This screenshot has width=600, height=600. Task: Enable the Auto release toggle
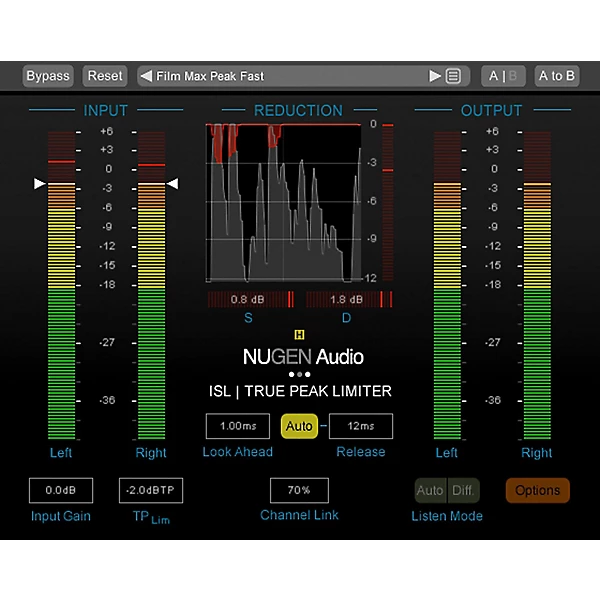(299, 426)
